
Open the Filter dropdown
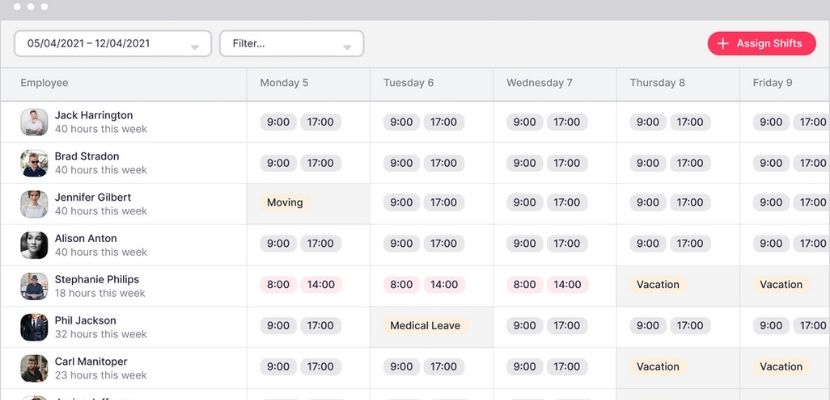pos(292,43)
